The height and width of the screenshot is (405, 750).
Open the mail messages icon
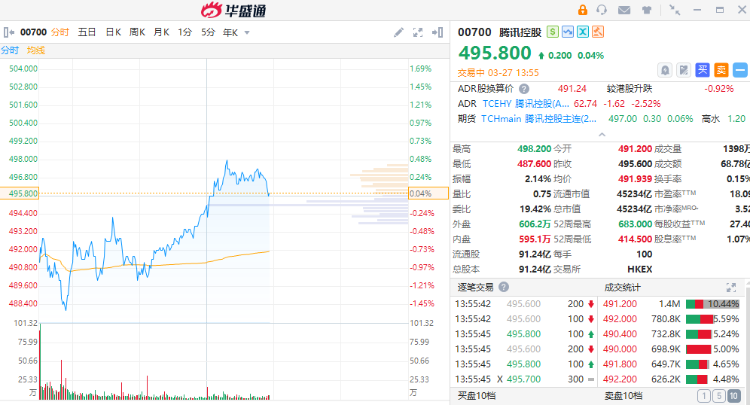[624, 10]
